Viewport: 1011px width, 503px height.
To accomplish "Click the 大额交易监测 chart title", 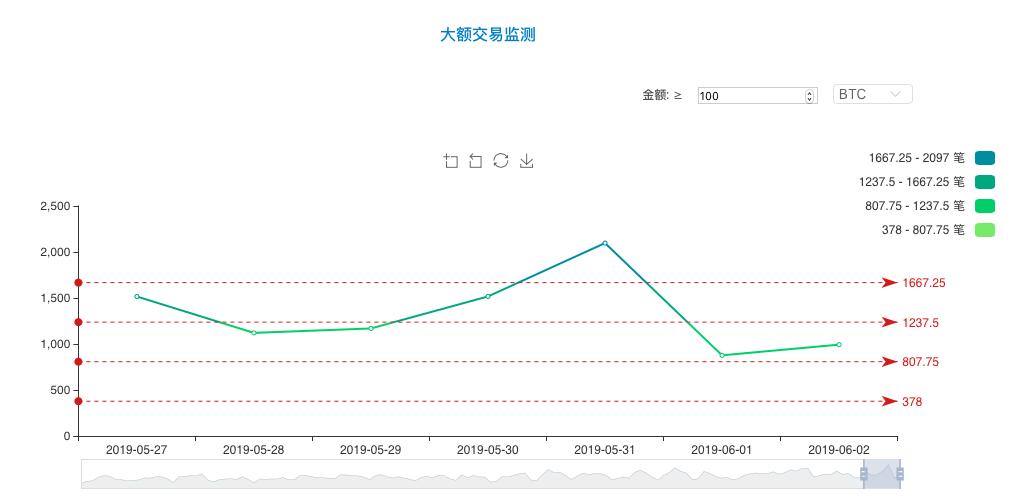I will pyautogui.click(x=488, y=35).
